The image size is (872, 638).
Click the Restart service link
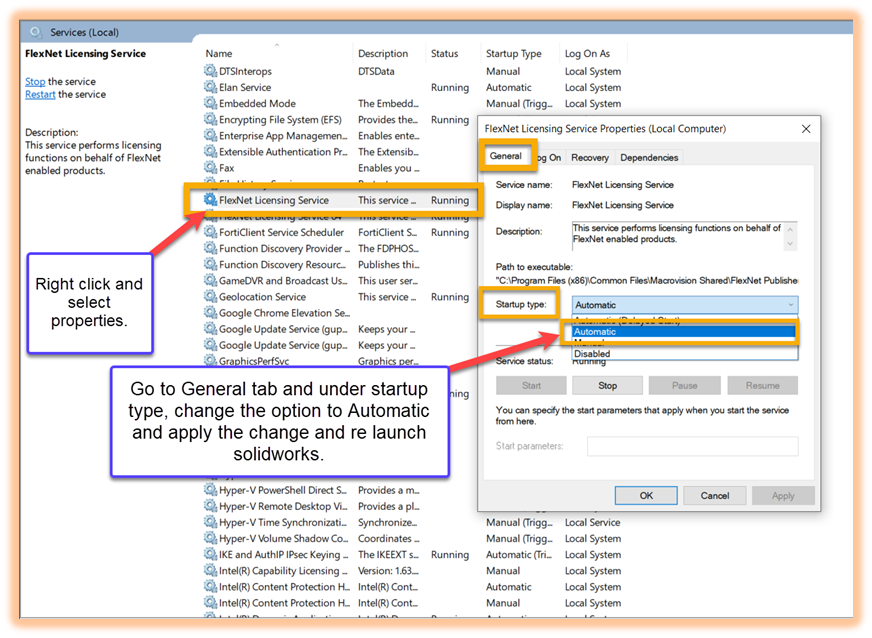click(40, 95)
